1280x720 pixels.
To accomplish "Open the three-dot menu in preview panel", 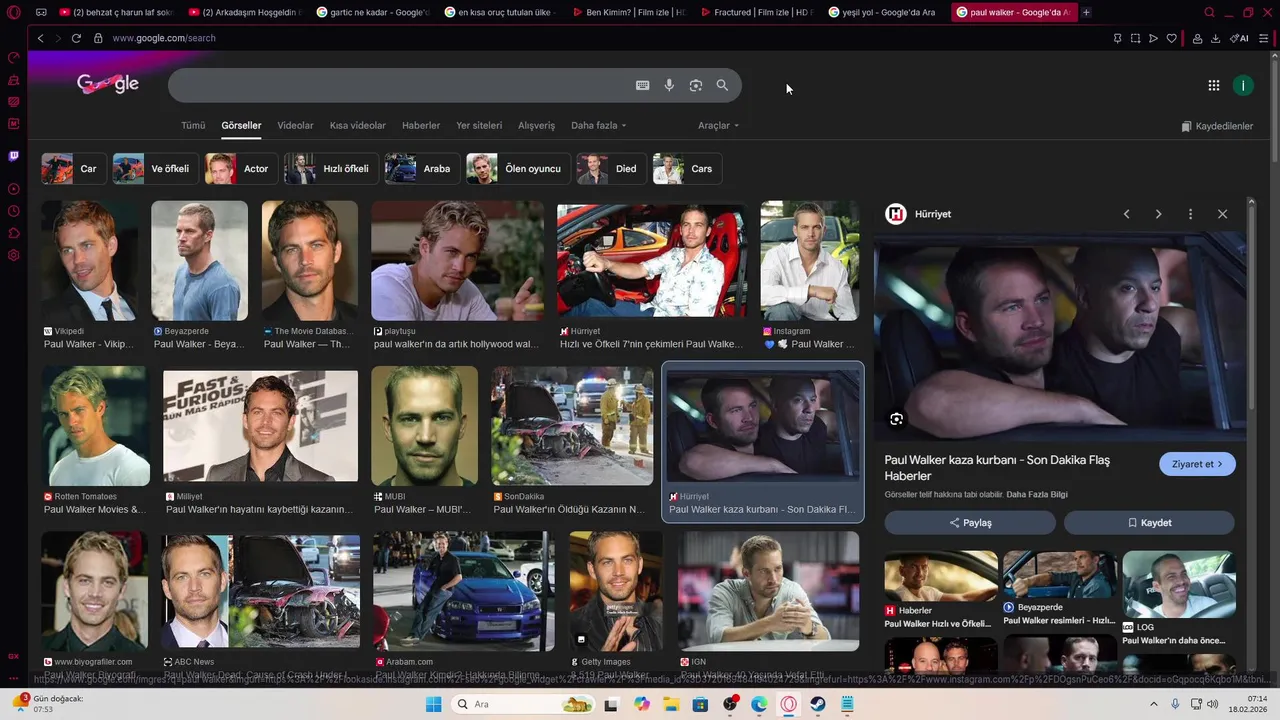I will pyautogui.click(x=1190, y=214).
